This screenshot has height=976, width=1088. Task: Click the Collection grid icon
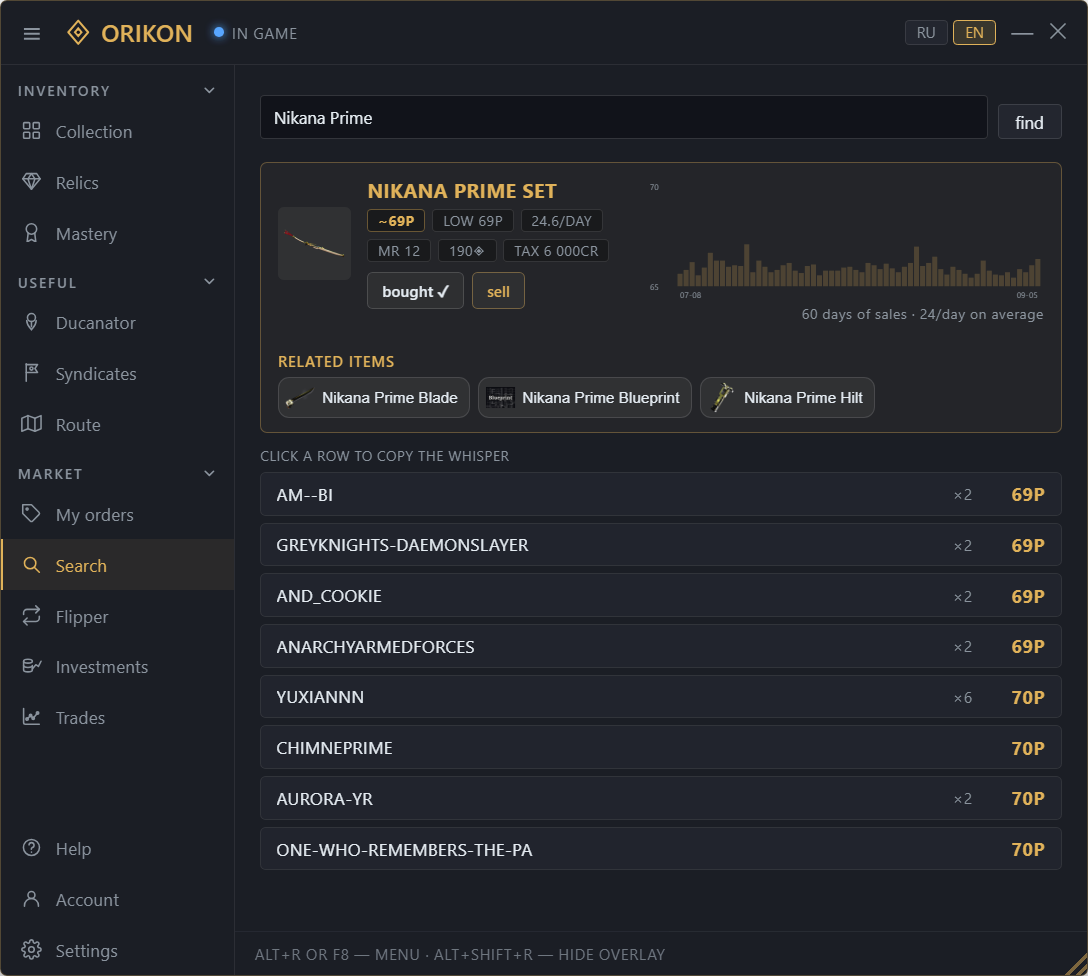31,131
